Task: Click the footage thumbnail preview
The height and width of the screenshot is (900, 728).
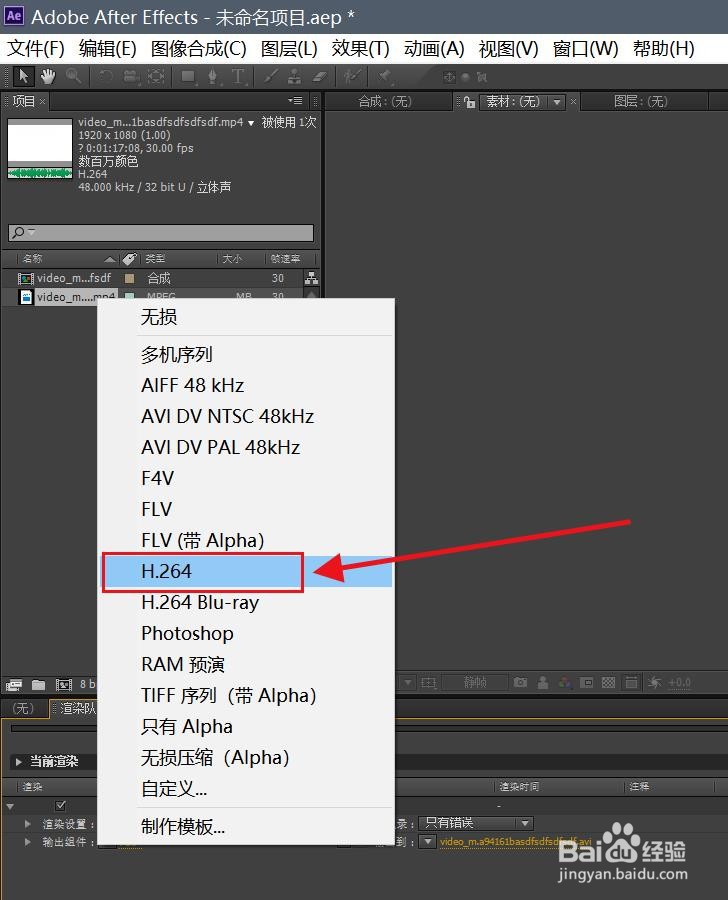Action: tap(40, 148)
